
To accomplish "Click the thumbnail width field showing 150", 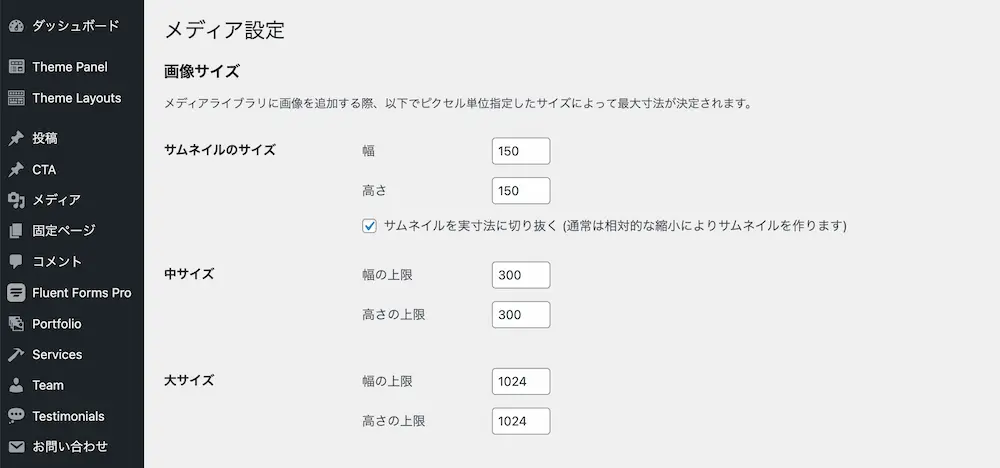I will click(521, 151).
